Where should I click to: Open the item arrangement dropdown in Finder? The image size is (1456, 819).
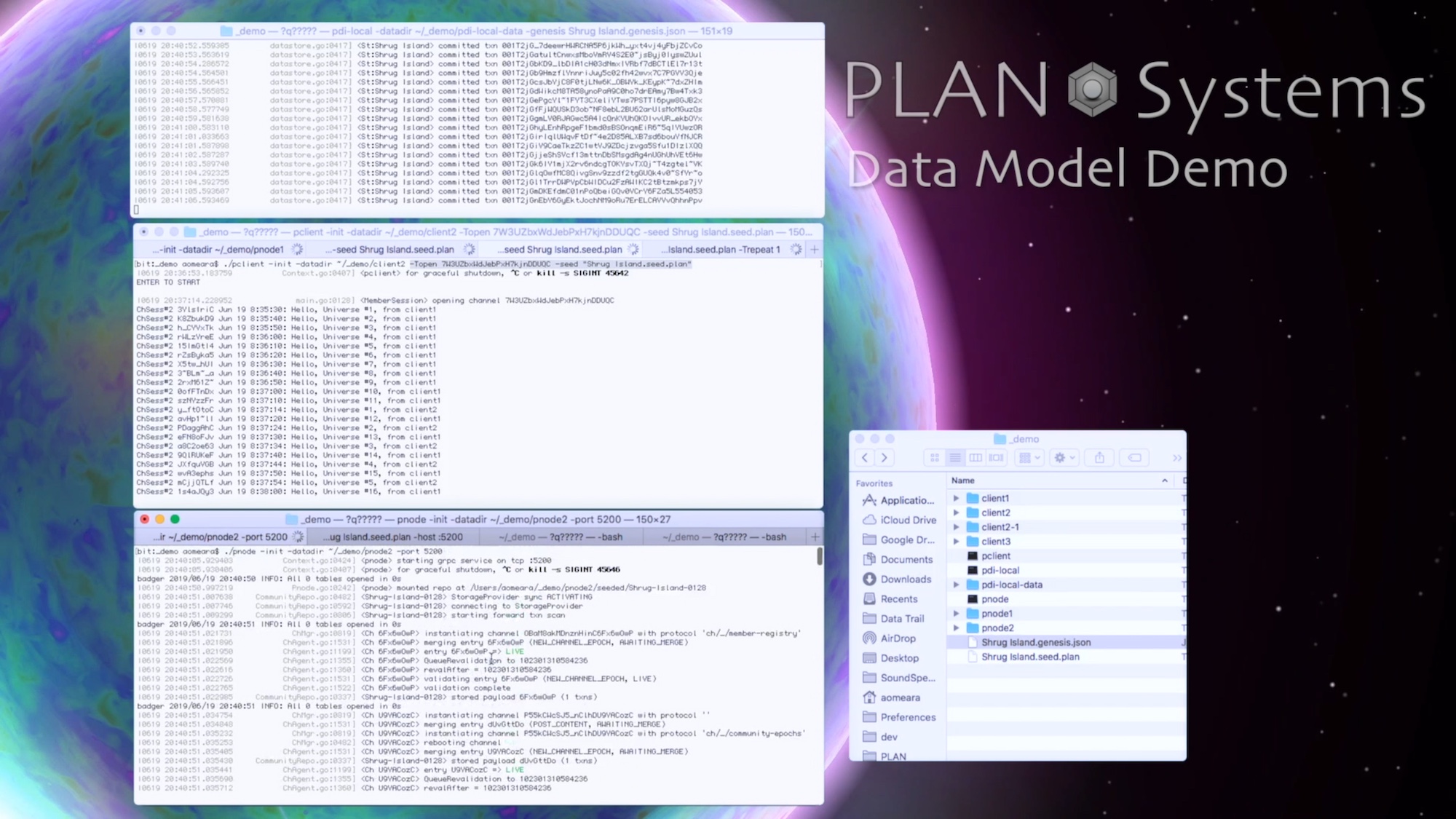tap(1028, 458)
